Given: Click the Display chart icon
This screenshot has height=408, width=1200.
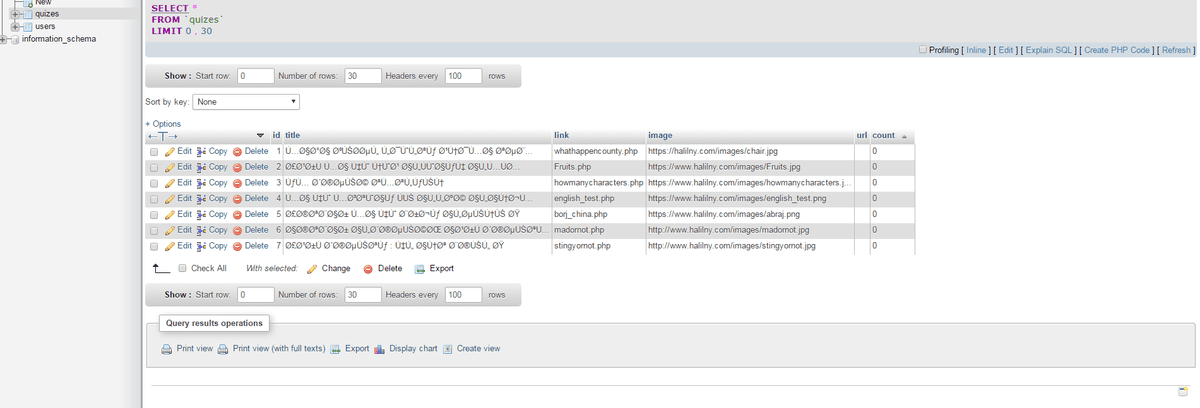Looking at the screenshot, I should [x=379, y=349].
